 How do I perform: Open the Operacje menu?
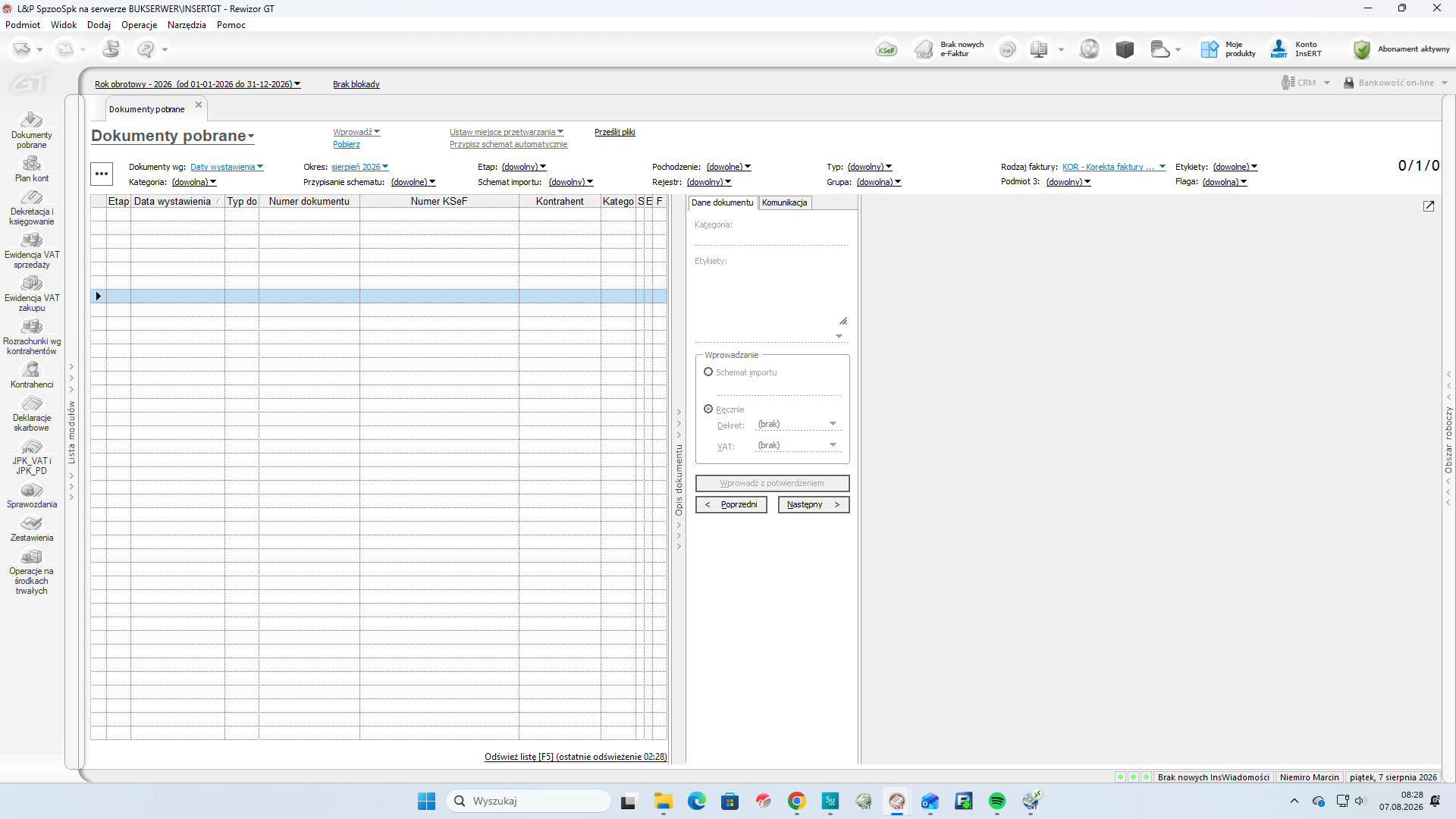pyautogui.click(x=139, y=25)
